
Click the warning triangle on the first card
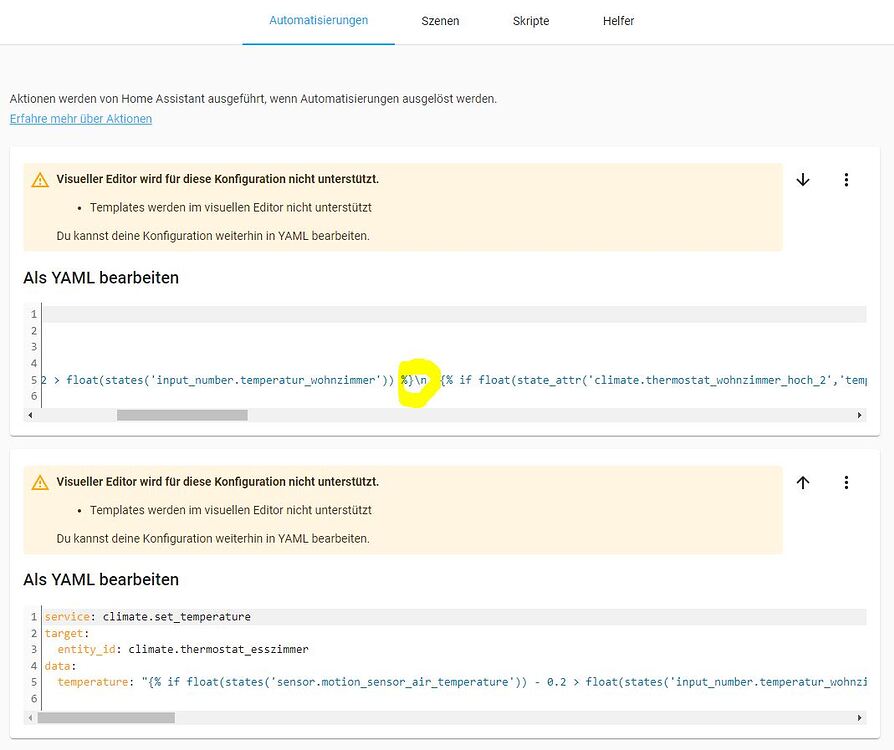coord(40,179)
